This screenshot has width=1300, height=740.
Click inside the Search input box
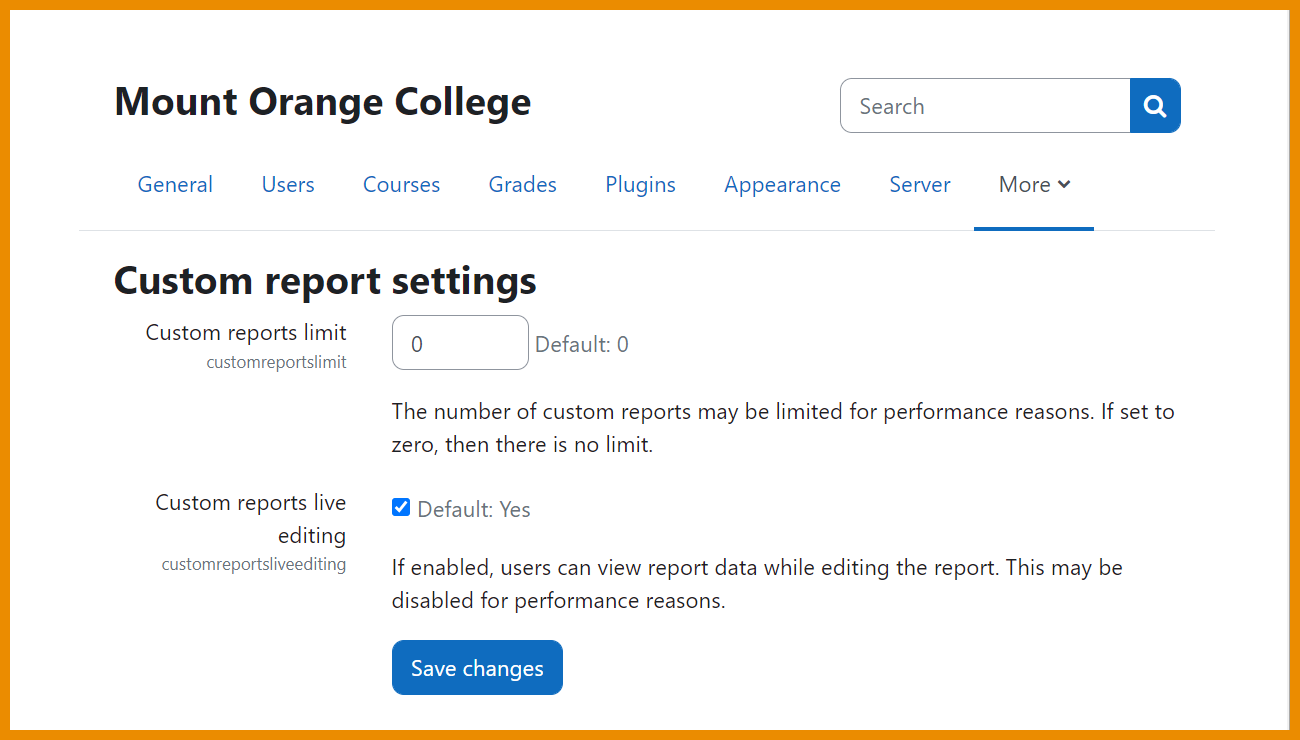[984, 105]
